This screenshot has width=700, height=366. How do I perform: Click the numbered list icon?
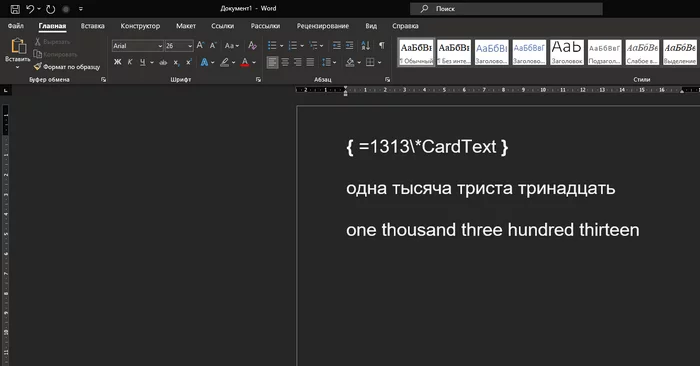(293, 46)
